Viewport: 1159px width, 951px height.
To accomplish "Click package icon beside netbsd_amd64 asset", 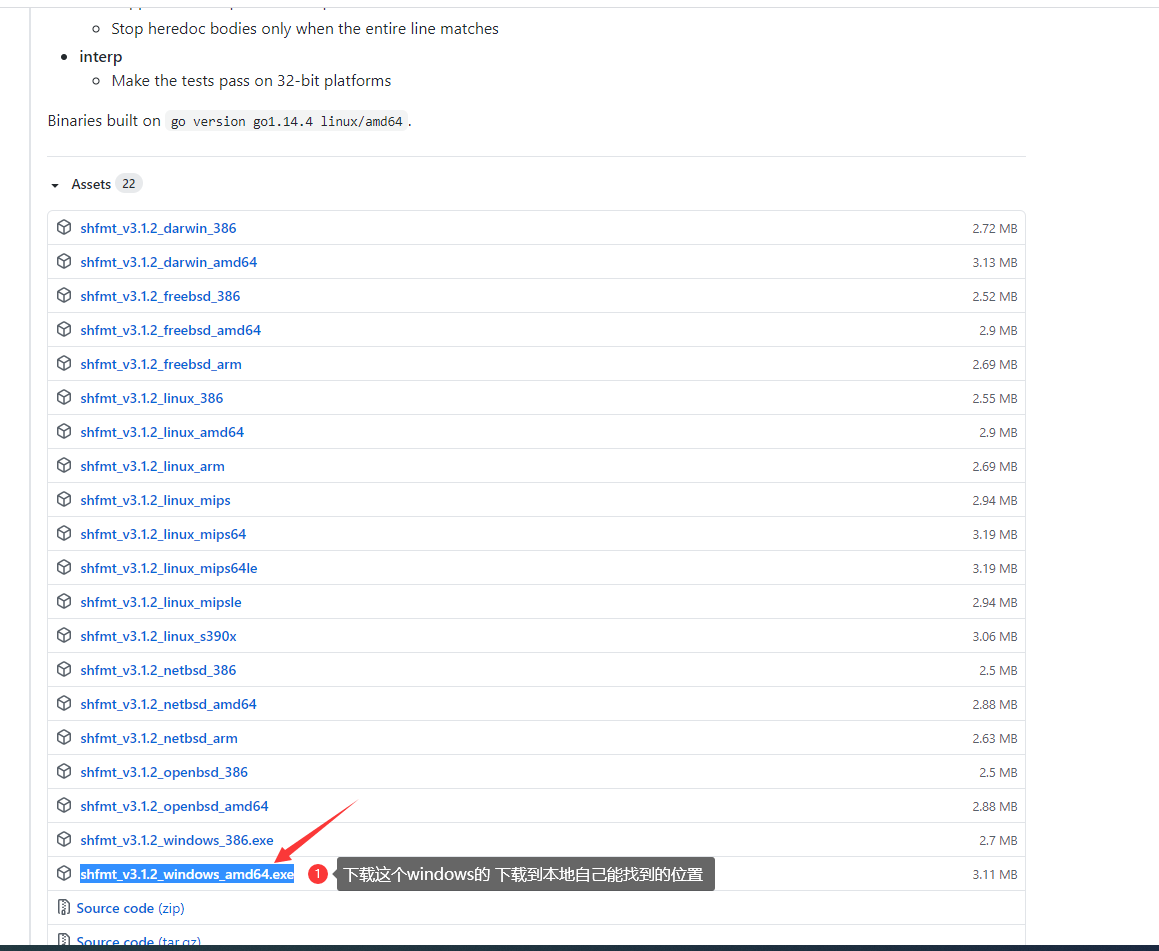I will click(x=64, y=703).
